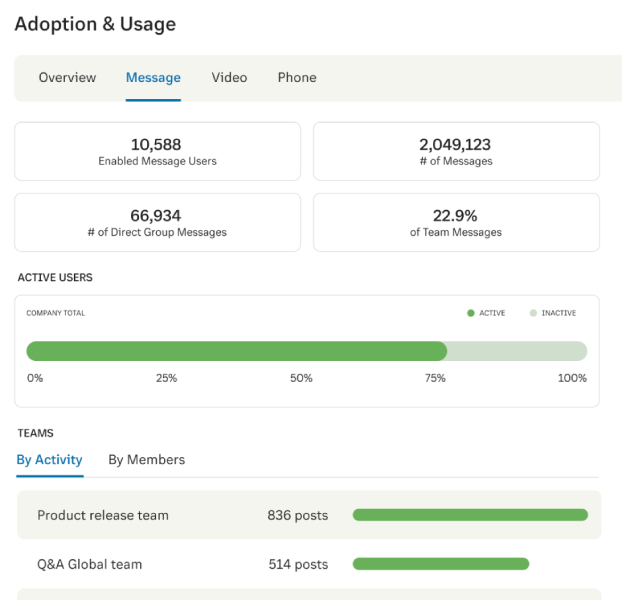
Task: Go to the Phone tab
Action: coord(297,77)
